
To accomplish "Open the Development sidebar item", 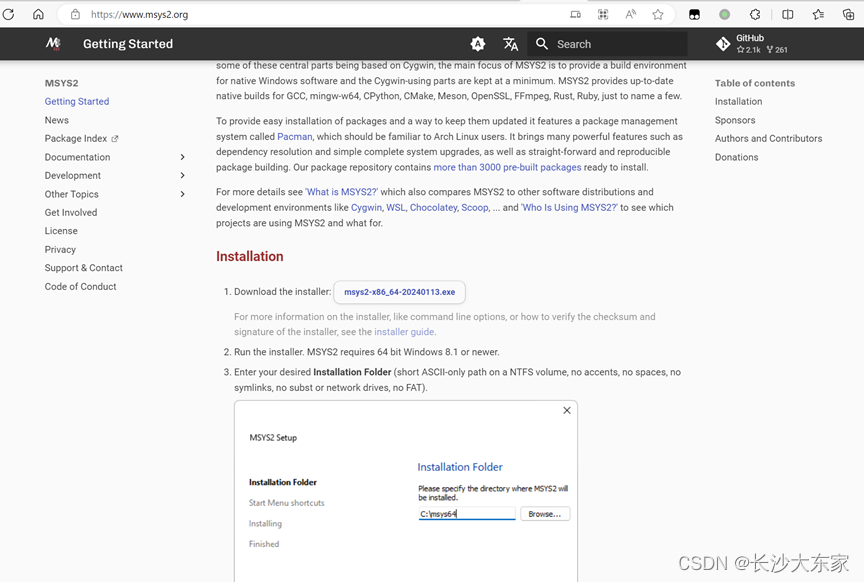I will [x=73, y=175].
